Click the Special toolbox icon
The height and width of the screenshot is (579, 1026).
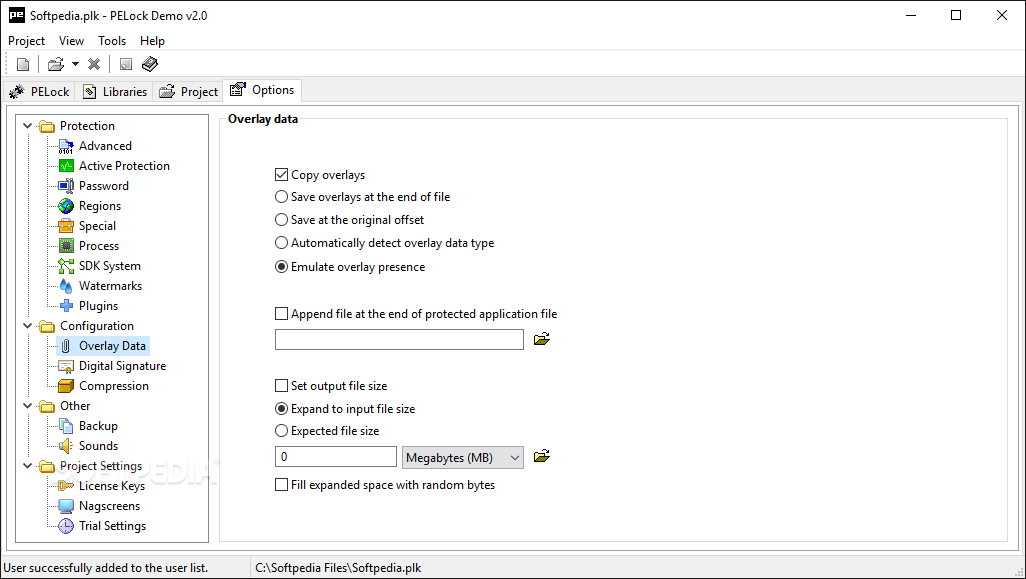(66, 226)
